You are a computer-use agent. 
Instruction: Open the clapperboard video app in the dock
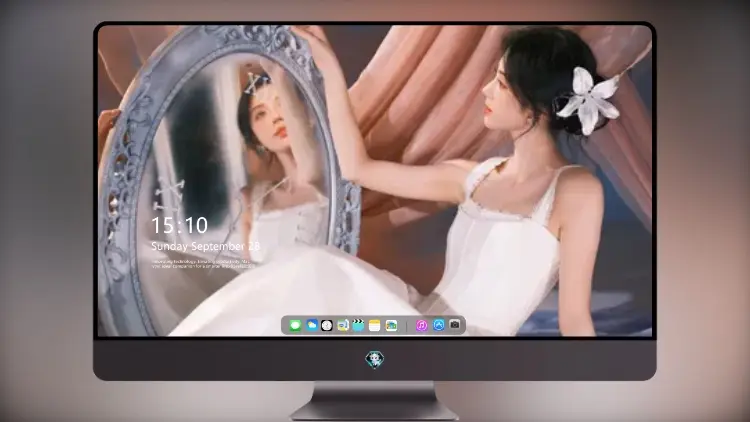[358, 325]
